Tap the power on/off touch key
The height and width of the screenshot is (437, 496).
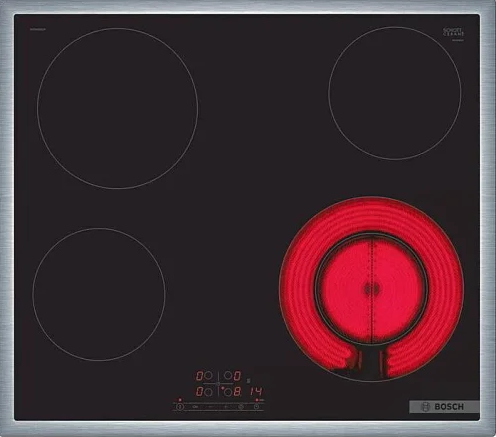tap(180, 407)
